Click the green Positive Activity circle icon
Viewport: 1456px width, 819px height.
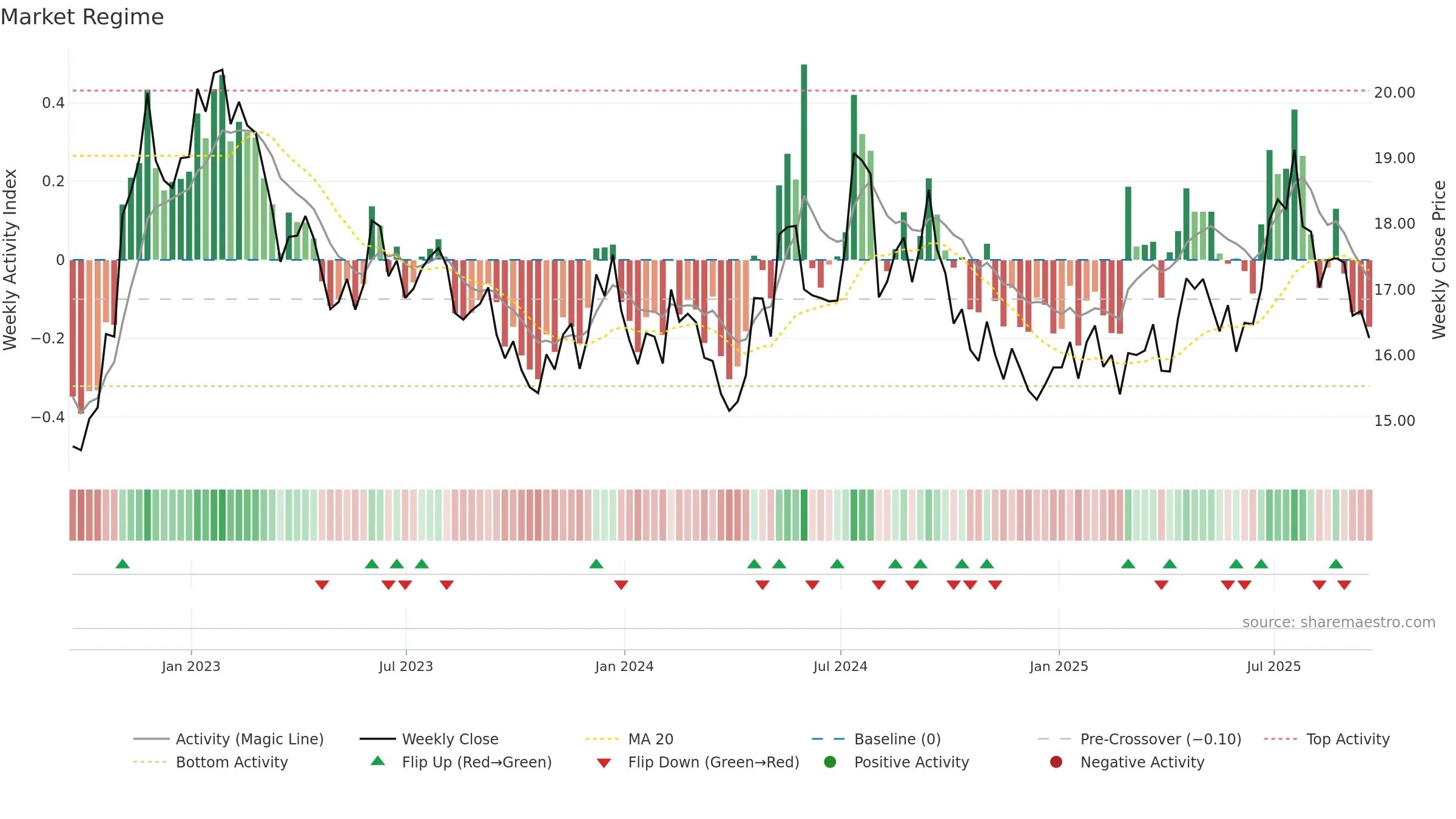(x=830, y=762)
